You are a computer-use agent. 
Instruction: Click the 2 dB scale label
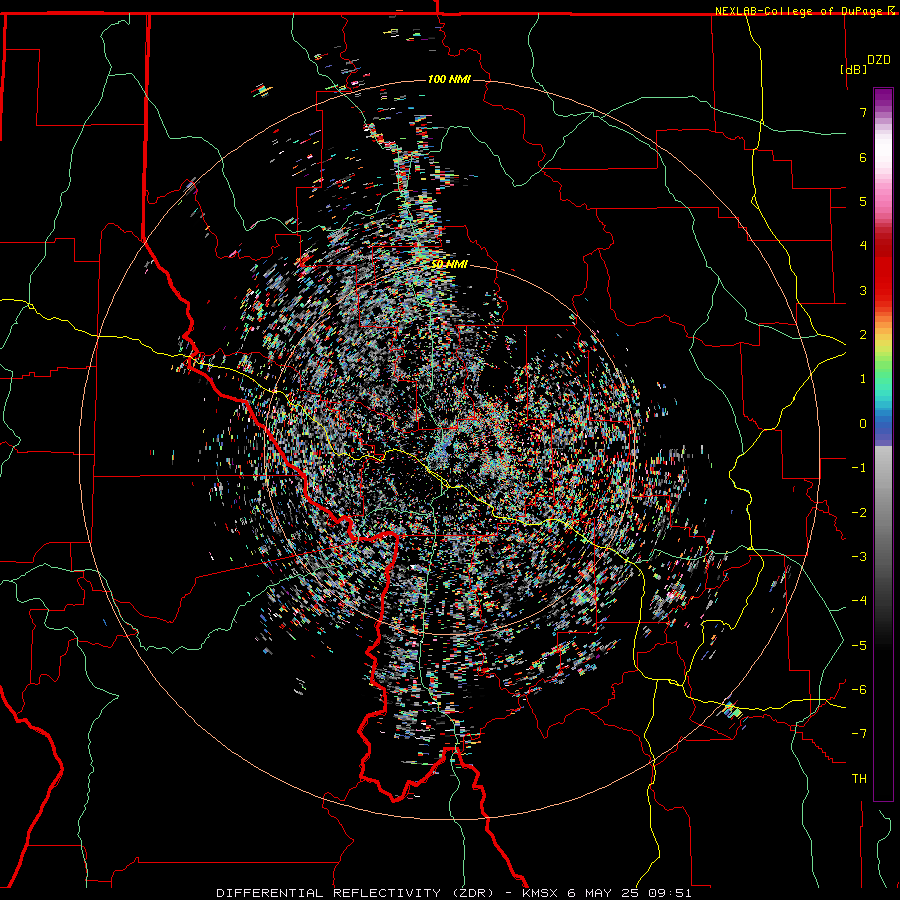pos(863,335)
